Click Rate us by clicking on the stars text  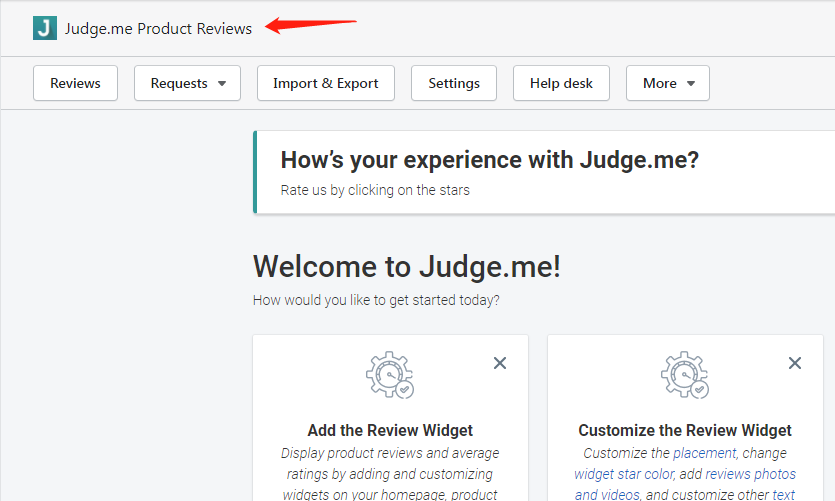coord(375,190)
